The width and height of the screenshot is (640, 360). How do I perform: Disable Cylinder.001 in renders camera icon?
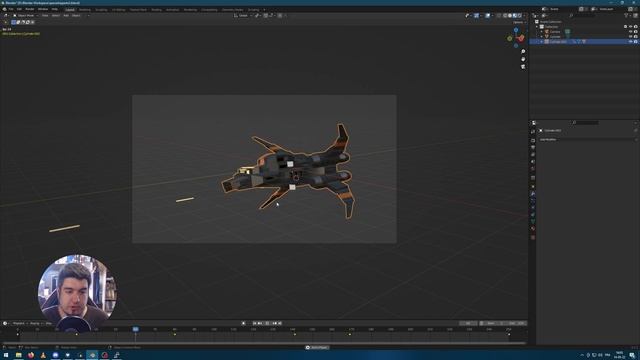coord(636,42)
